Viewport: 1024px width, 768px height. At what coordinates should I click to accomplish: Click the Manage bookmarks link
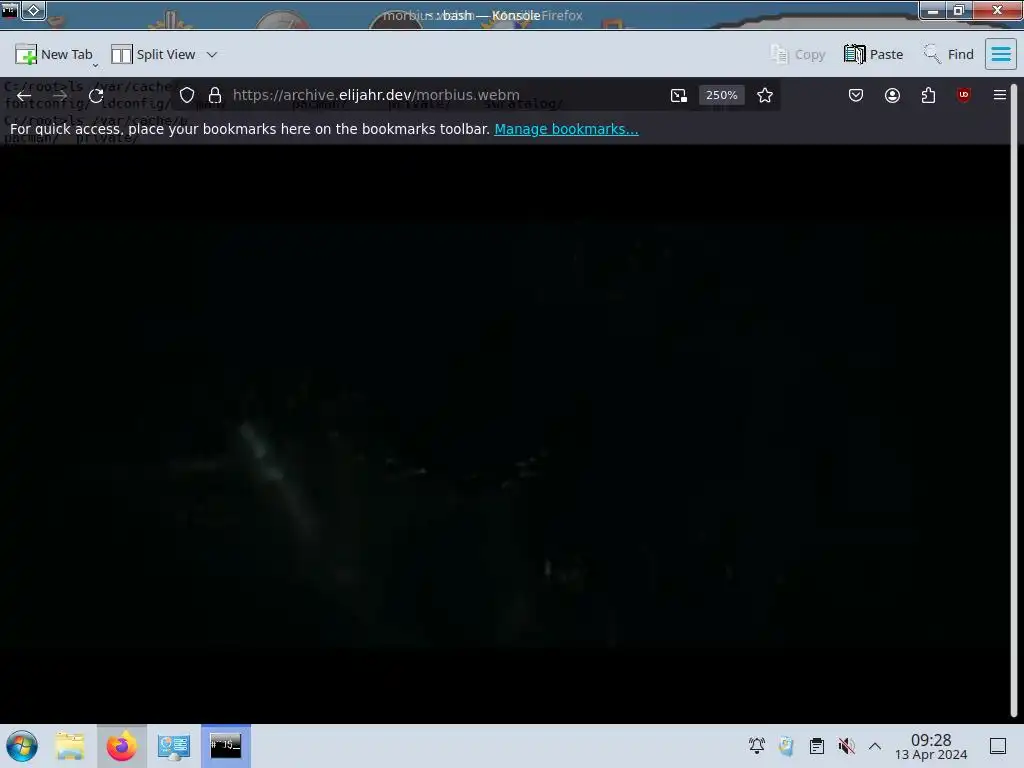point(566,129)
